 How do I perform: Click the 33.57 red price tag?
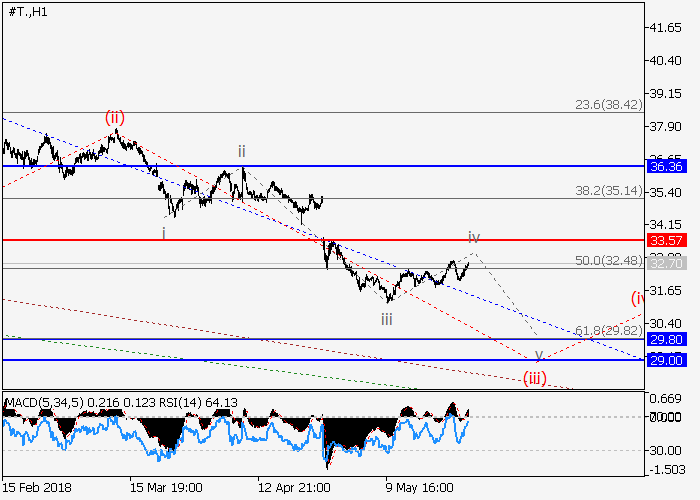coord(663,240)
